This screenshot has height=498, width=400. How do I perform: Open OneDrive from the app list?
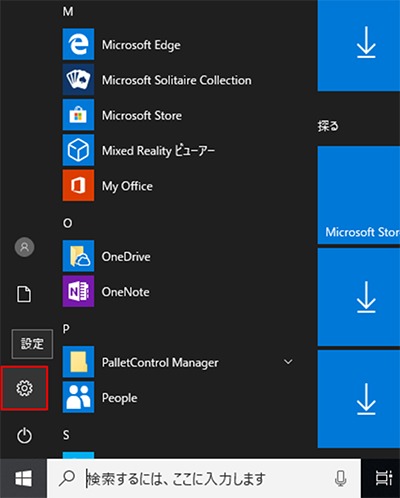tap(126, 257)
